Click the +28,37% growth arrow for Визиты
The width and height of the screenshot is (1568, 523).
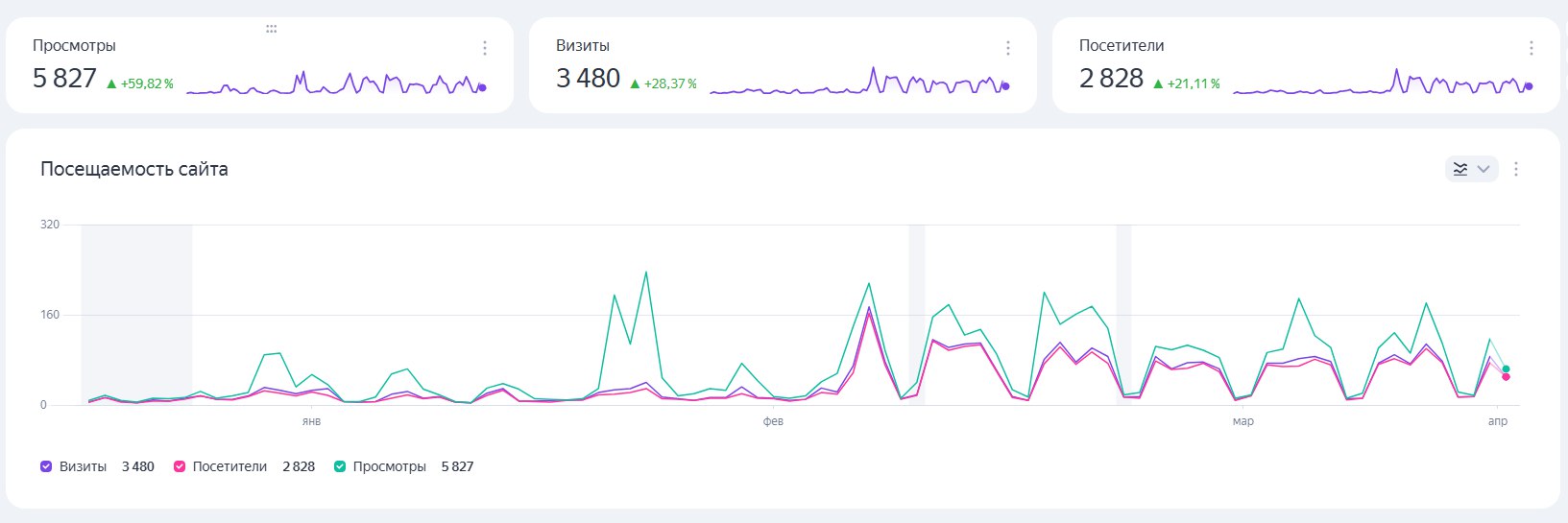pyautogui.click(x=635, y=83)
